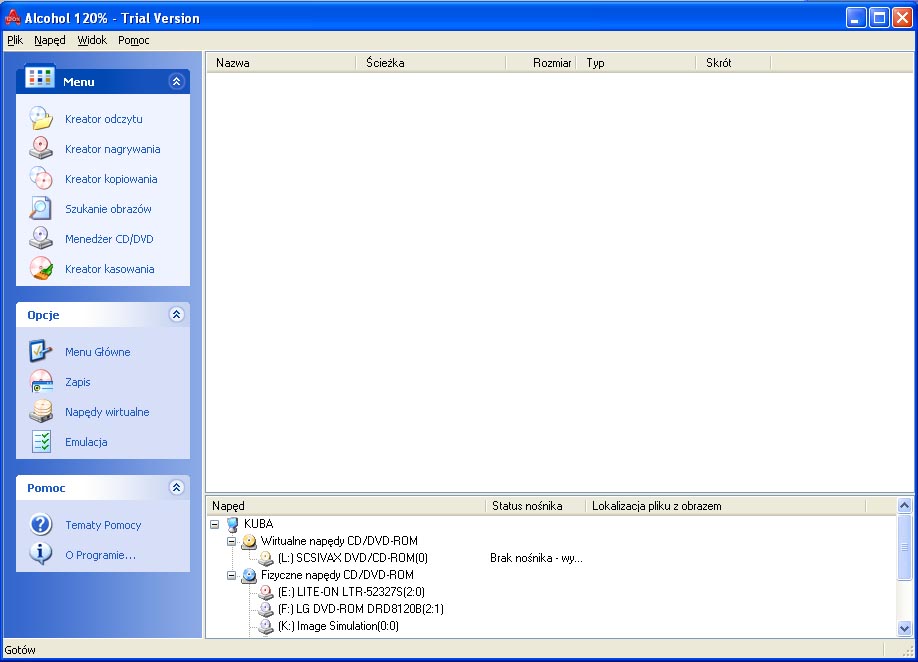Select (F:) LG DVD-ROM DRD8120B(2:1) drive

click(361, 609)
